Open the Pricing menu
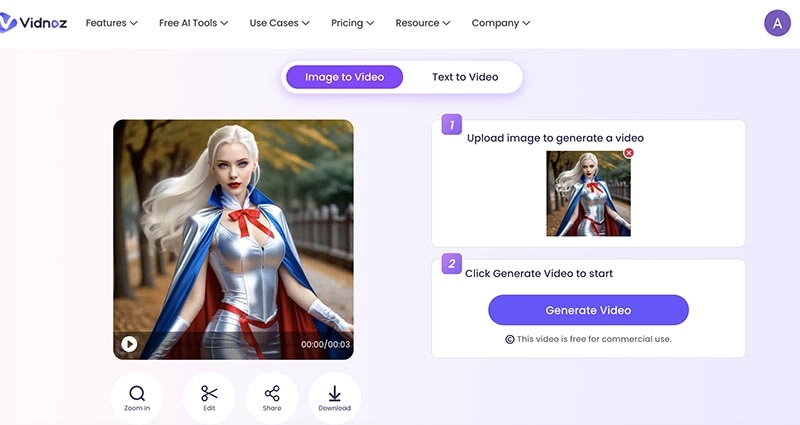The image size is (800, 425). tap(352, 22)
